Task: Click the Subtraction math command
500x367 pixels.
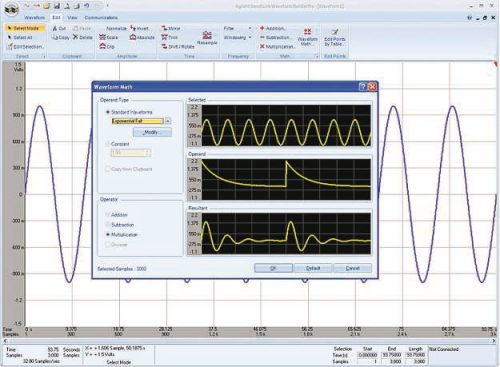Action: (275, 37)
